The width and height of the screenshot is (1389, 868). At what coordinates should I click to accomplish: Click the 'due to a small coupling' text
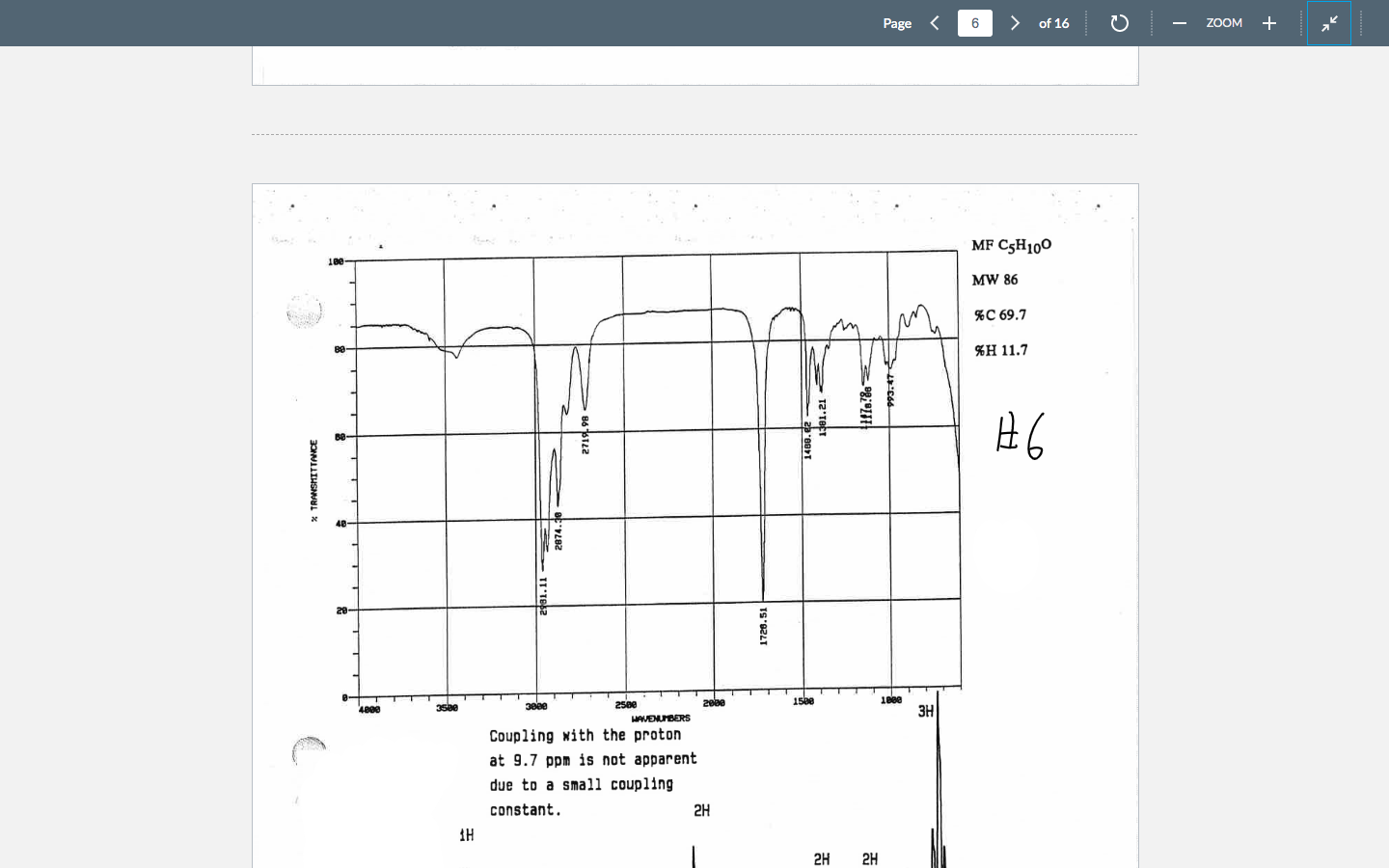(581, 785)
